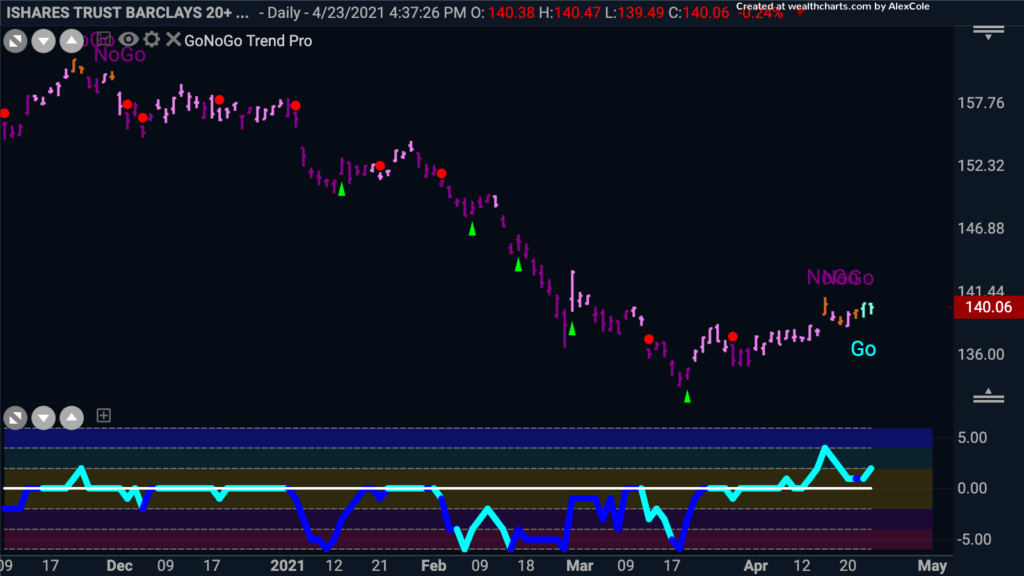Remove the GoNoGo Trend Pro indicator

[x=173, y=40]
